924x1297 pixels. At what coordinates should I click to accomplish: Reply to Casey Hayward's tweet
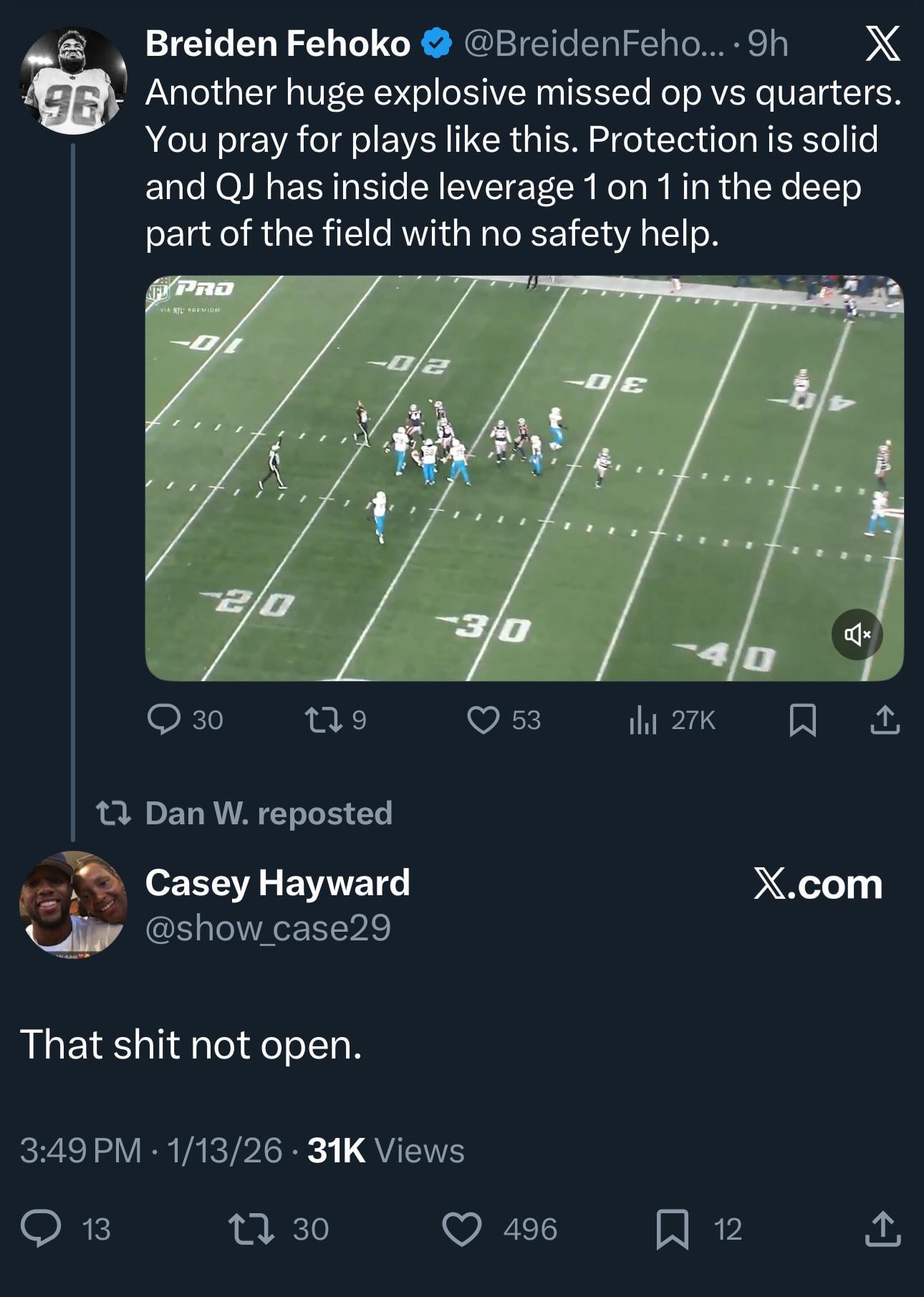42,1228
